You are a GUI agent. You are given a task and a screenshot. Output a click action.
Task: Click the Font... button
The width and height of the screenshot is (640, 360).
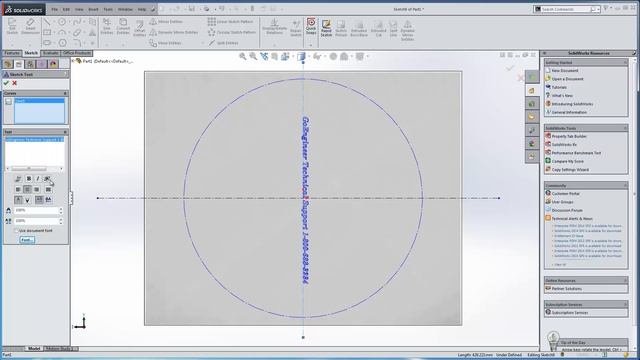pyautogui.click(x=27, y=240)
